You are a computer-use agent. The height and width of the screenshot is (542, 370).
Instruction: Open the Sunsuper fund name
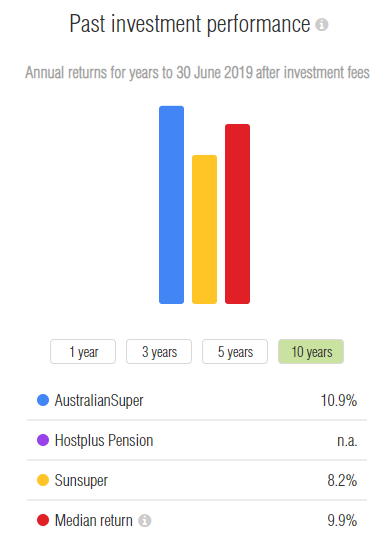point(81,480)
